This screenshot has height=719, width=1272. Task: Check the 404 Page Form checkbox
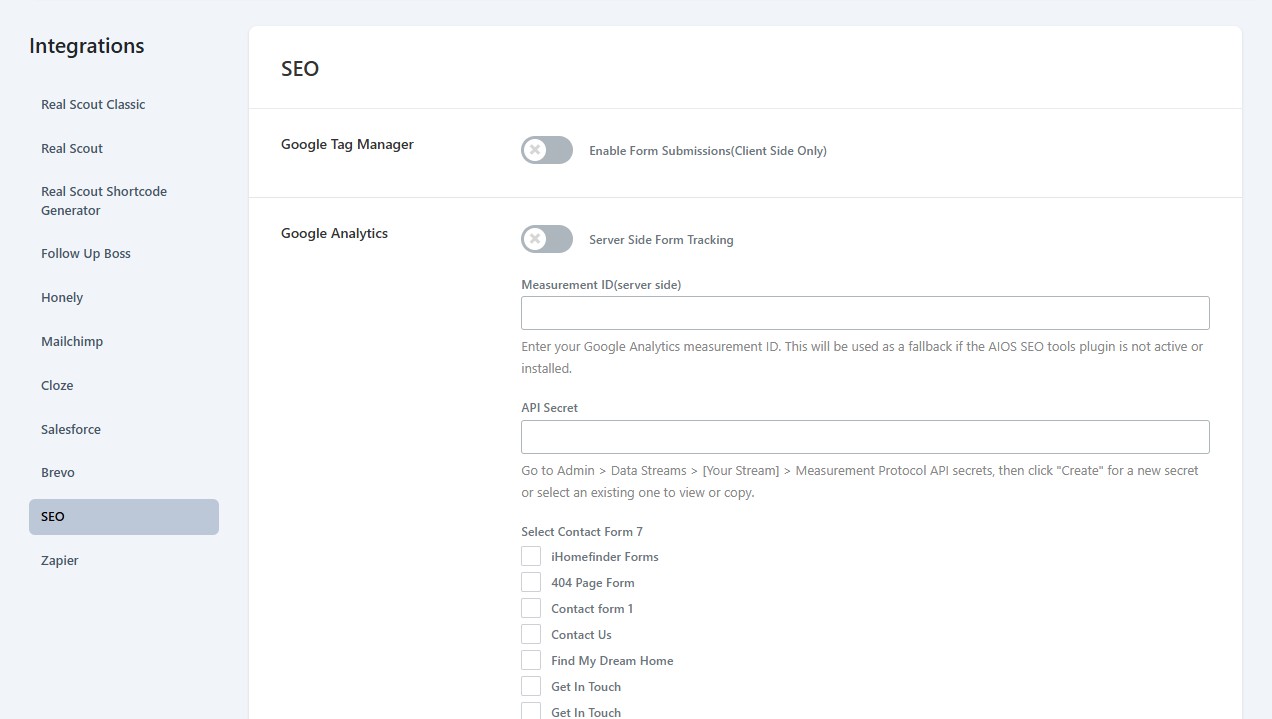531,582
